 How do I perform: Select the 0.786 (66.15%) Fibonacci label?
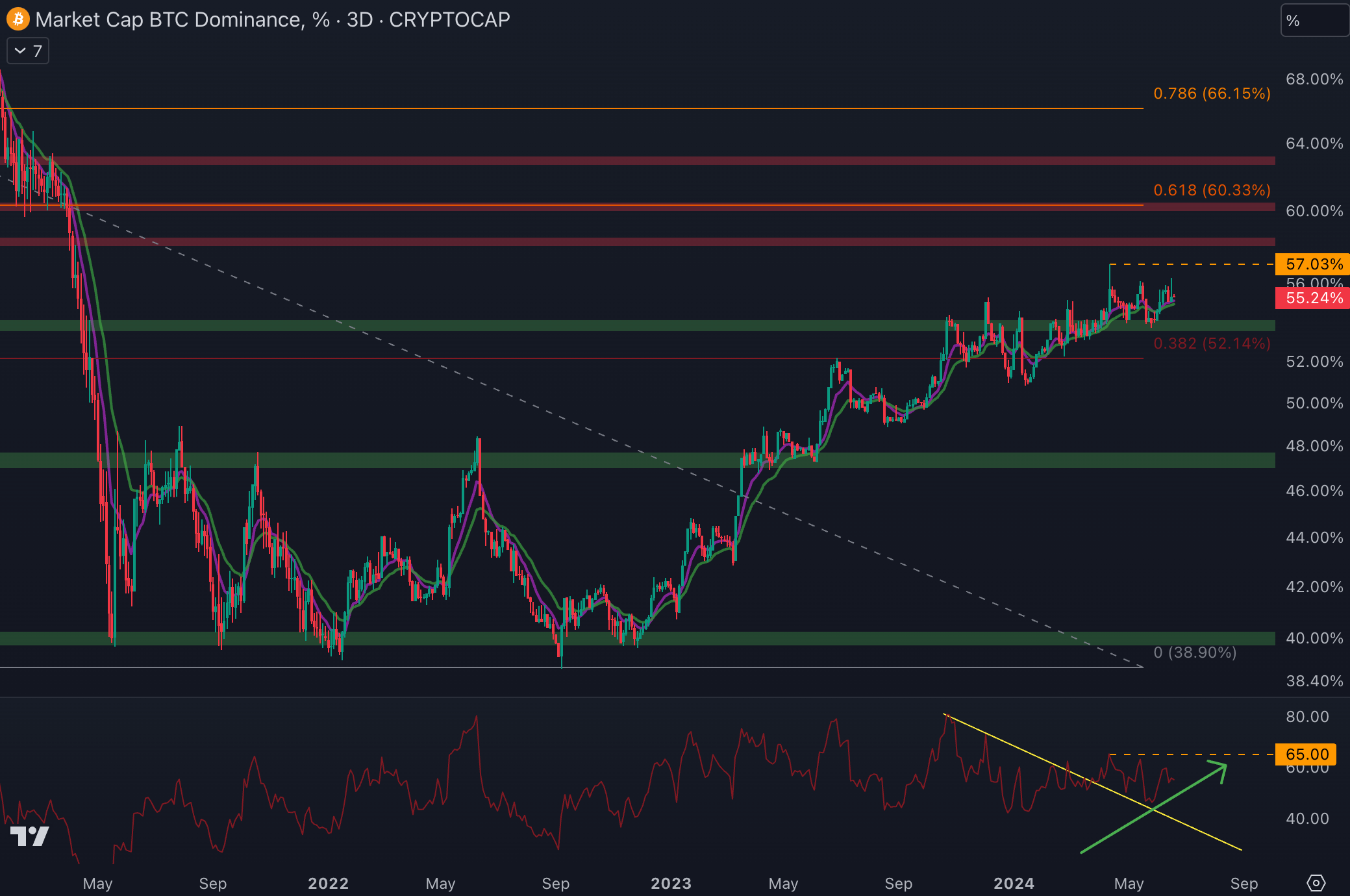tap(1212, 93)
